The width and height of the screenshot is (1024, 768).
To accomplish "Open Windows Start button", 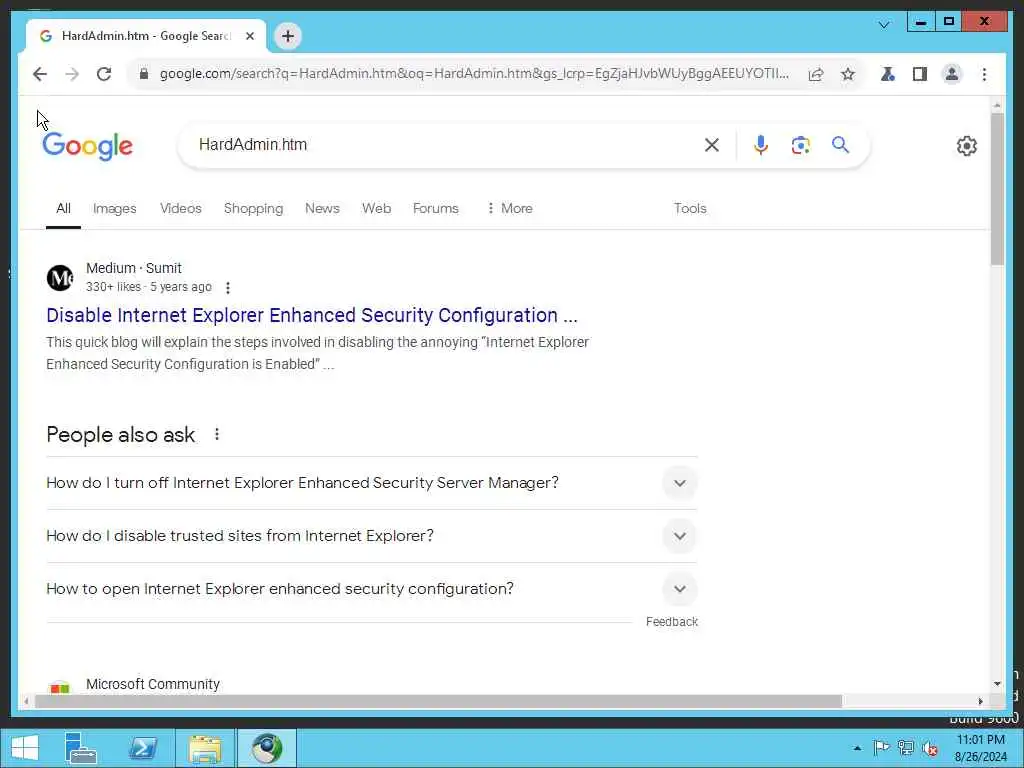I will pos(25,748).
